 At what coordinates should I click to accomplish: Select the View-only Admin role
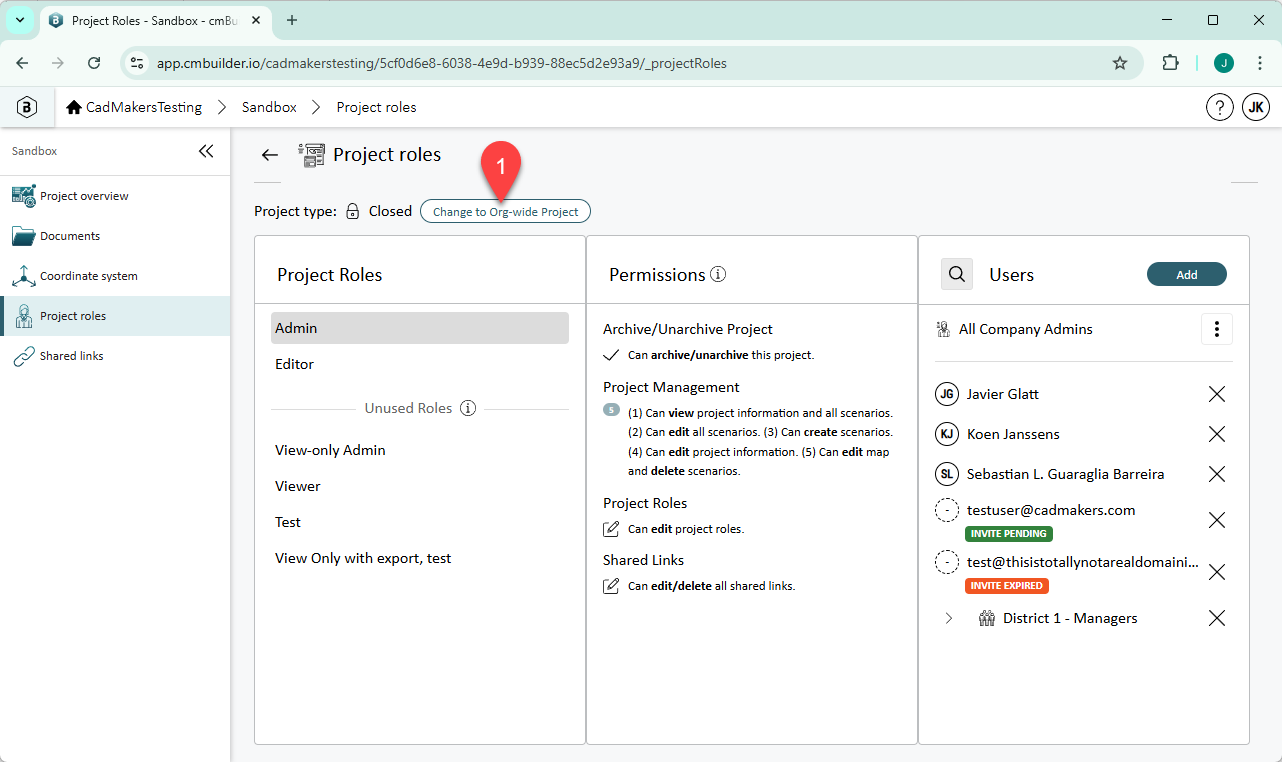[420, 450]
